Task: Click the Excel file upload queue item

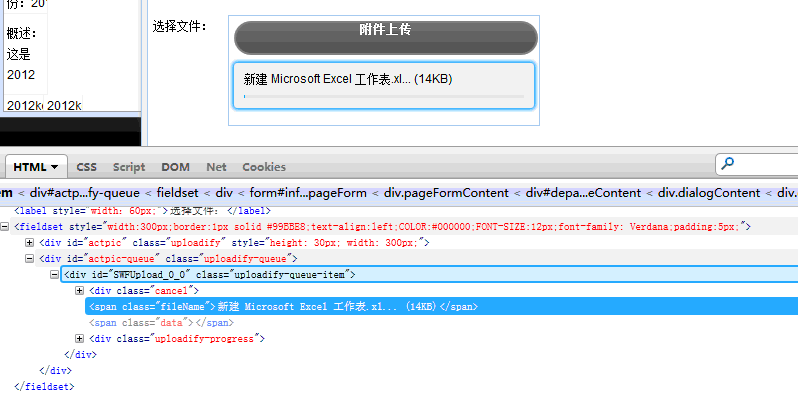Action: coord(384,86)
